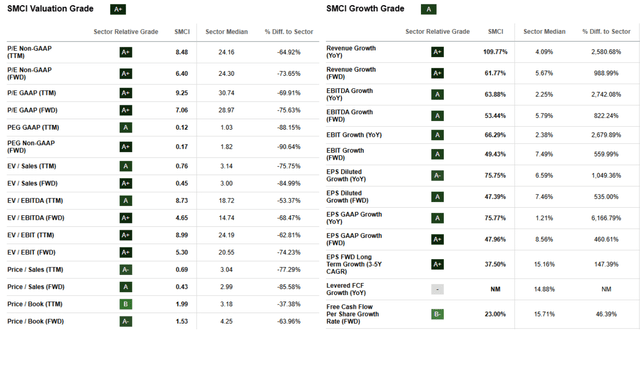Open the Revenue Growth (YoY) metric label
Screen dimensions: 640x366
pyautogui.click(x=351, y=52)
